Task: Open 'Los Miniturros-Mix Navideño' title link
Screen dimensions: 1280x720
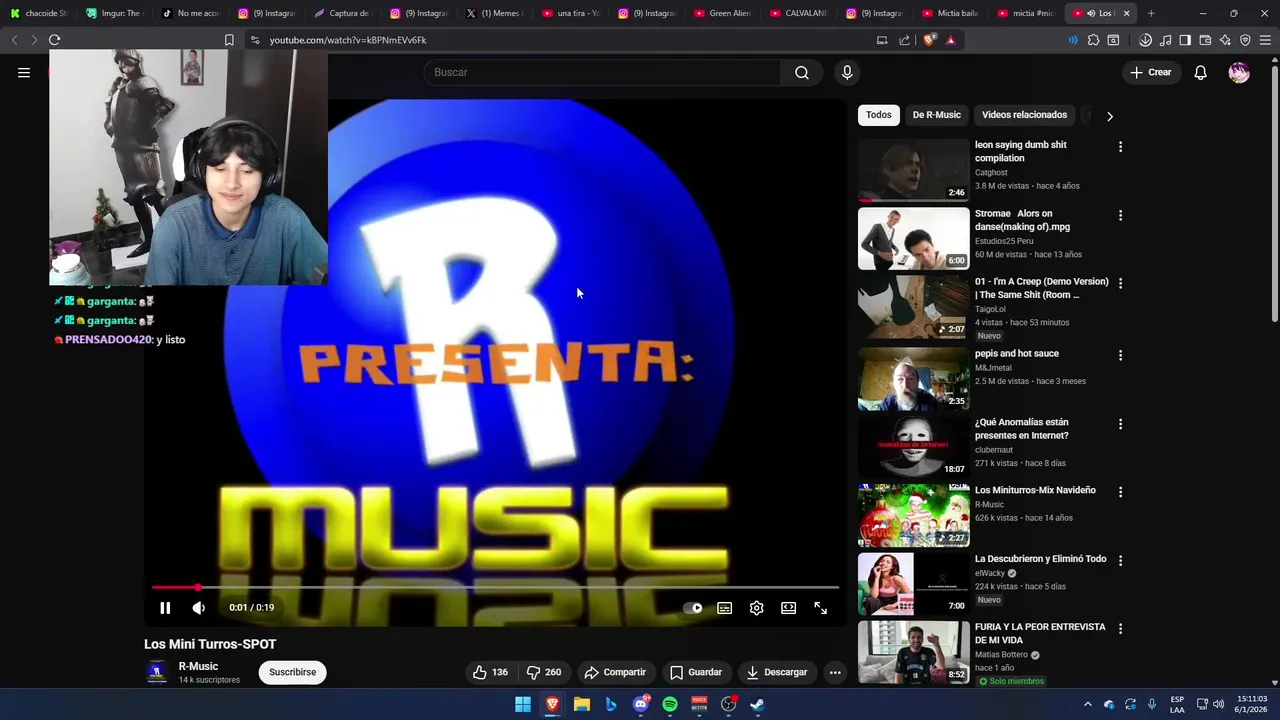Action: (x=1035, y=490)
